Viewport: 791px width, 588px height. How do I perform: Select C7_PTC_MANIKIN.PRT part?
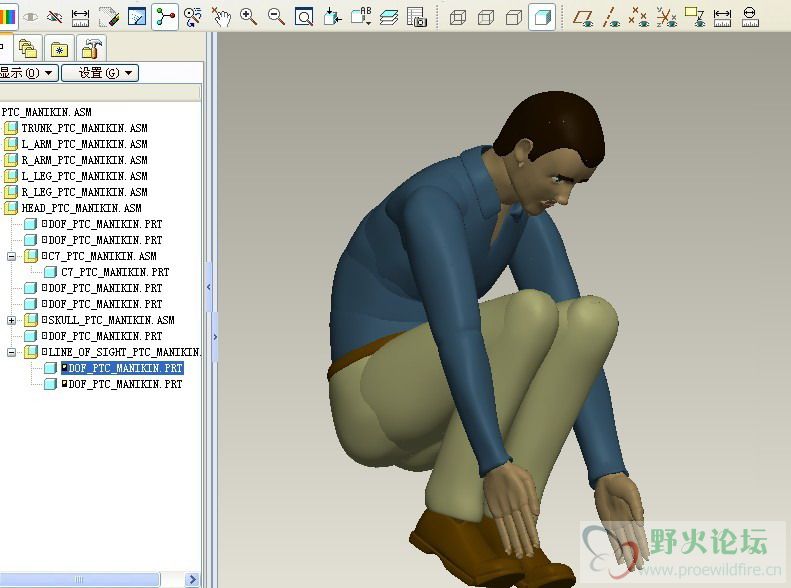115,272
